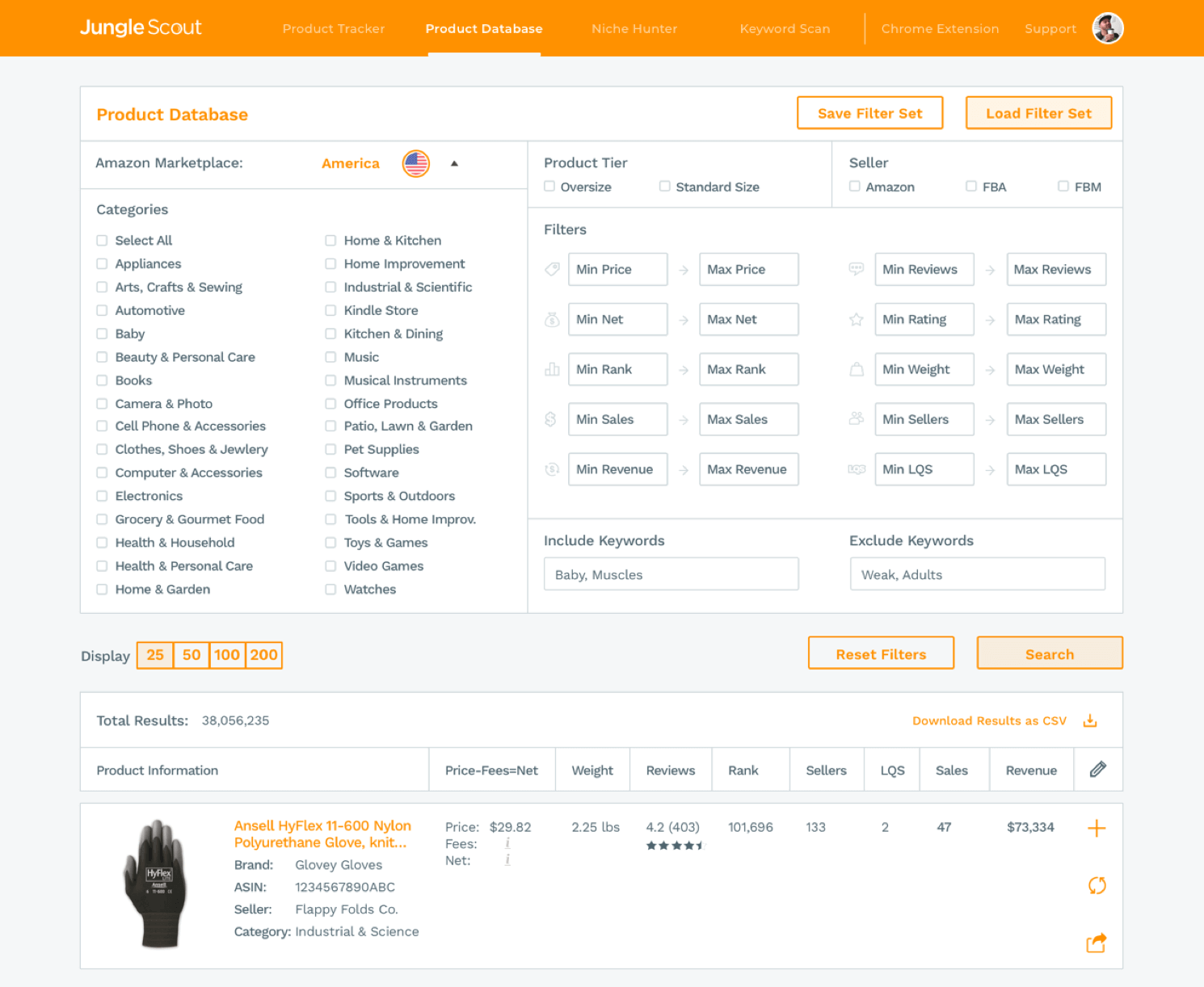Click the Reset Filters button
1204x987 pixels.
coord(881,653)
